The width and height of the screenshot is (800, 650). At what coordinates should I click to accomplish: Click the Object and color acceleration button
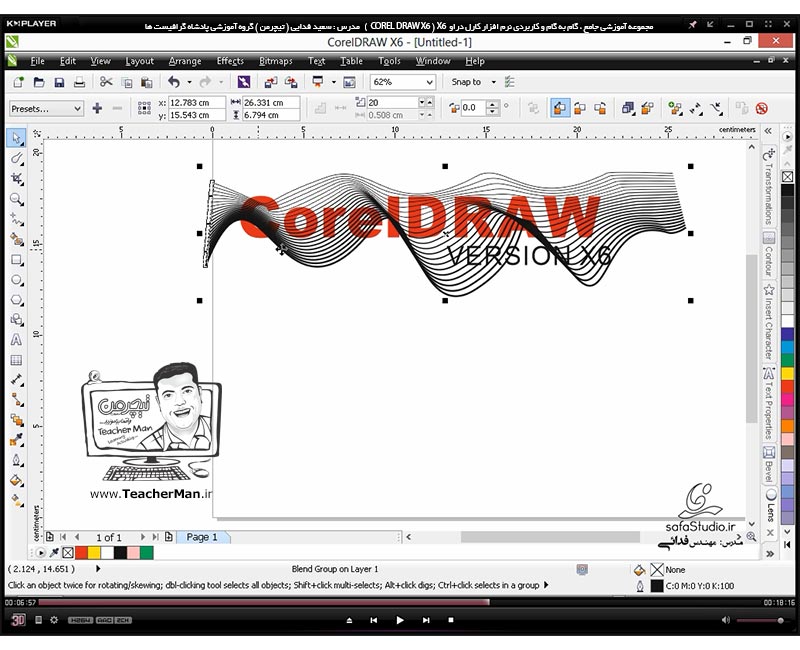click(x=628, y=108)
